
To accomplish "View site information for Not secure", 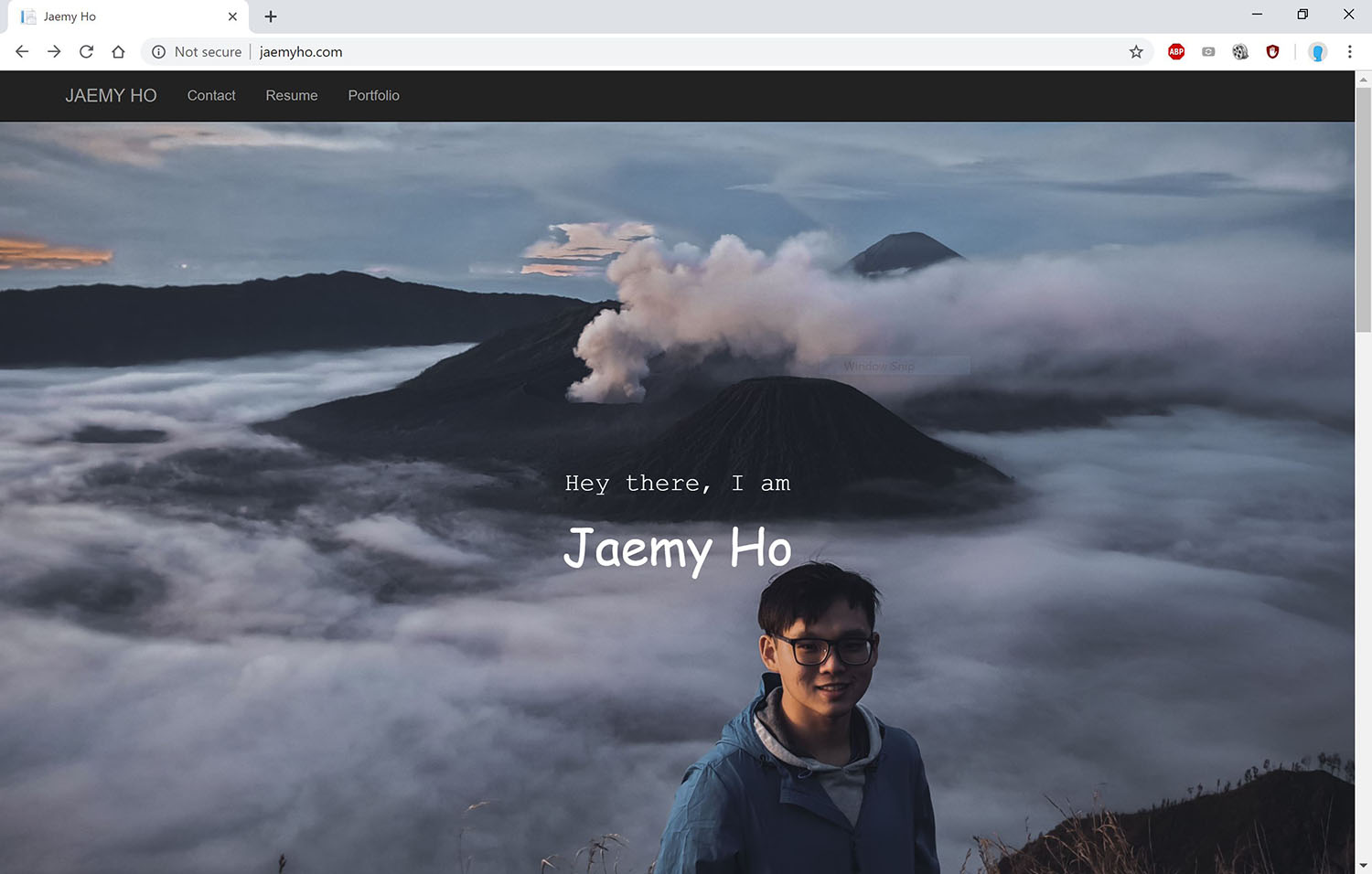I will (x=198, y=52).
